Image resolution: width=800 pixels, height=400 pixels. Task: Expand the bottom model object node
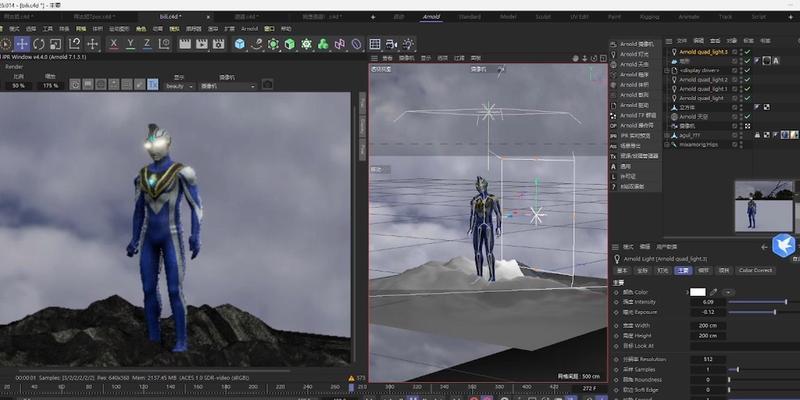(666, 135)
